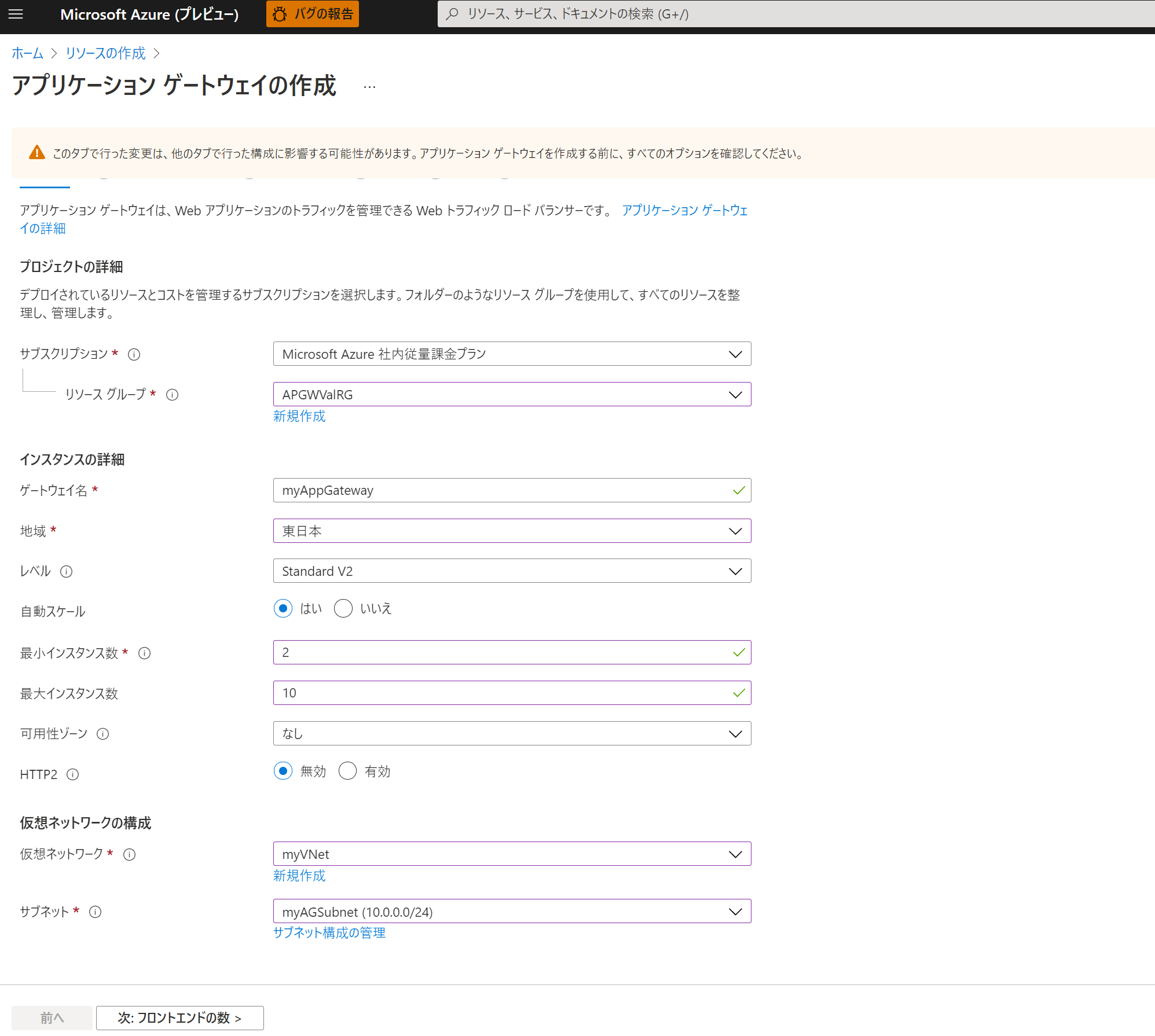
Task: Click the availability zone info icon
Action: tap(103, 734)
